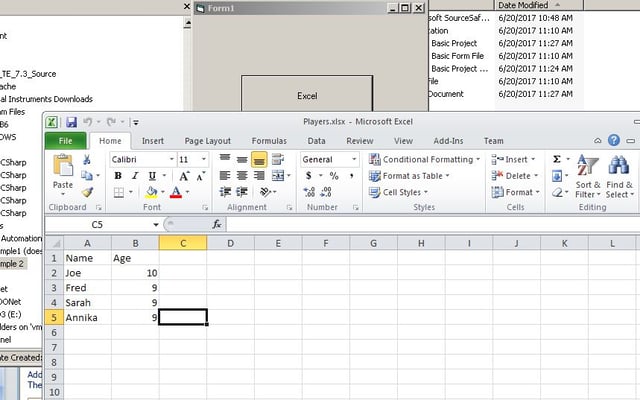The height and width of the screenshot is (400, 640).
Task: Decrease the cell indent
Action: point(225,192)
